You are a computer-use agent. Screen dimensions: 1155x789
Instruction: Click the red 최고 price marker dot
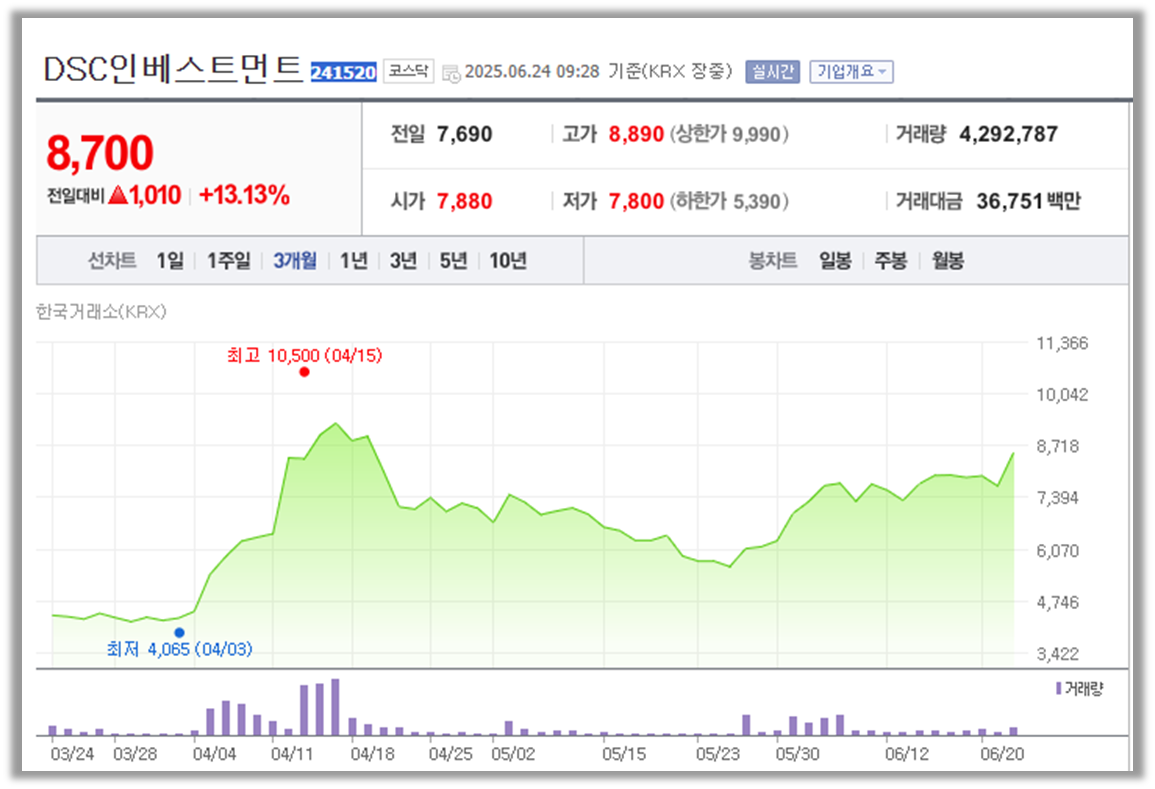point(304,372)
